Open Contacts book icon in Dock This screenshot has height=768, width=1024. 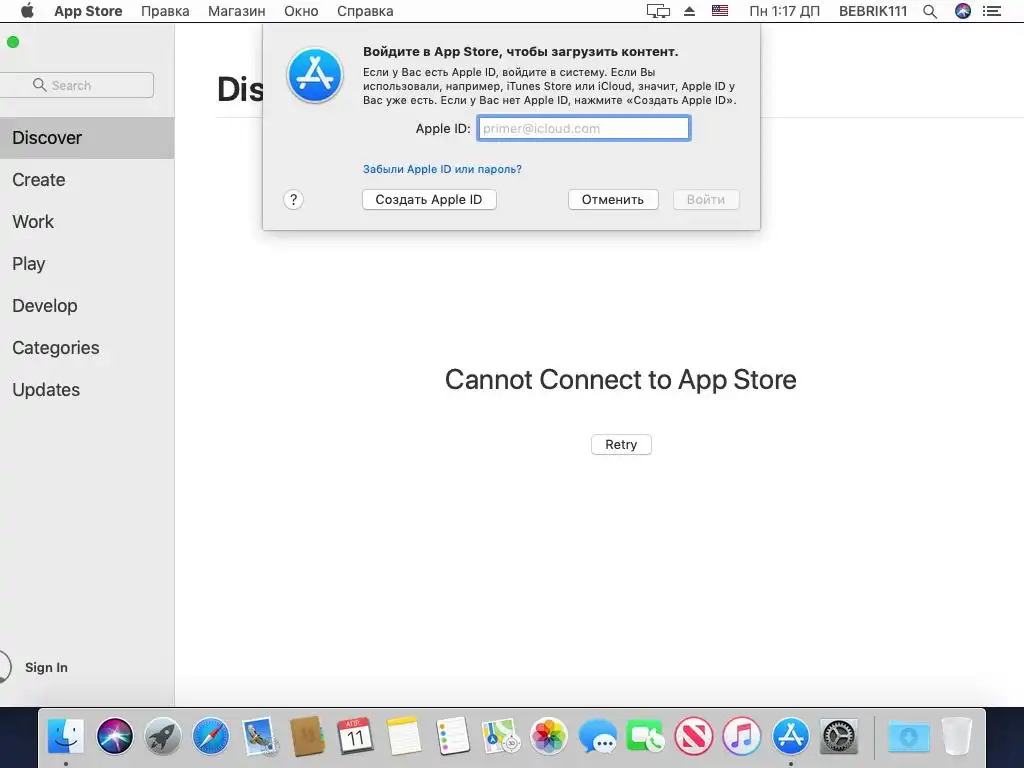(x=308, y=736)
